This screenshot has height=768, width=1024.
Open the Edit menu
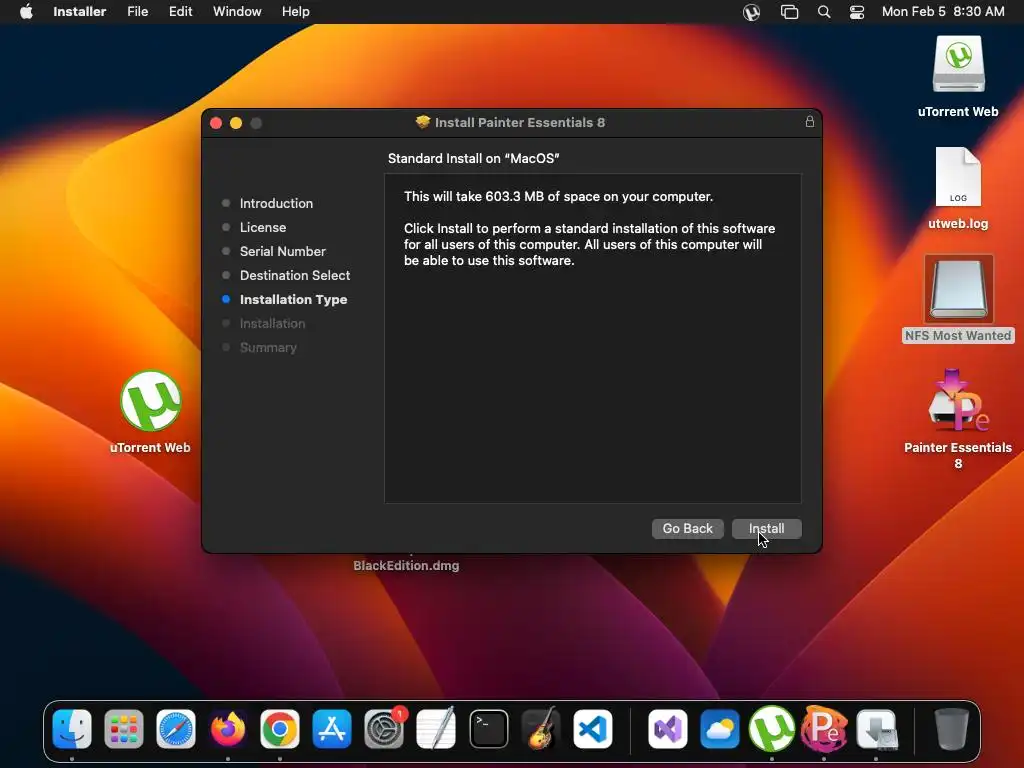click(x=180, y=12)
